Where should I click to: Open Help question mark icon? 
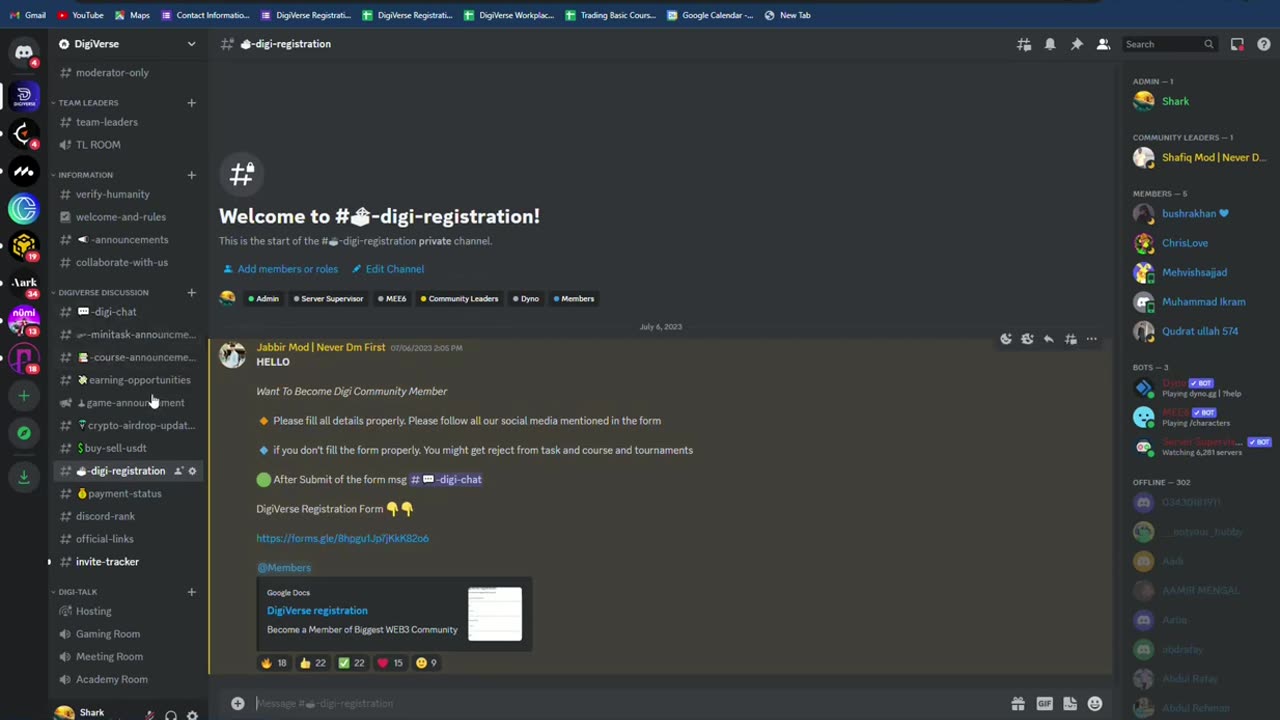coord(1264,44)
